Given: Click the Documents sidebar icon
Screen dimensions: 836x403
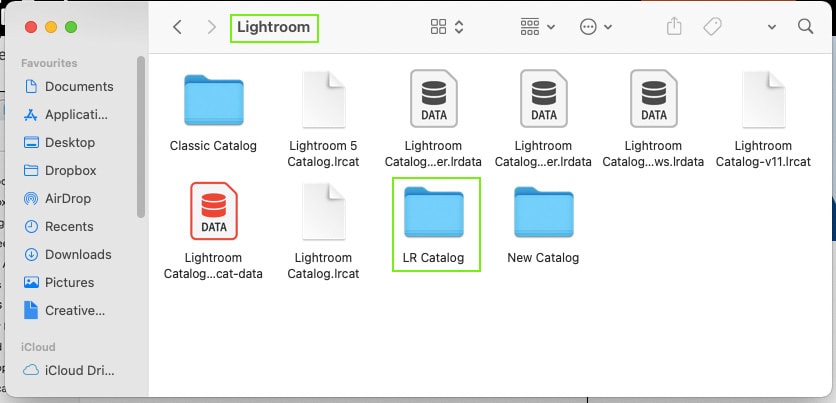Looking at the screenshot, I should tap(31, 86).
